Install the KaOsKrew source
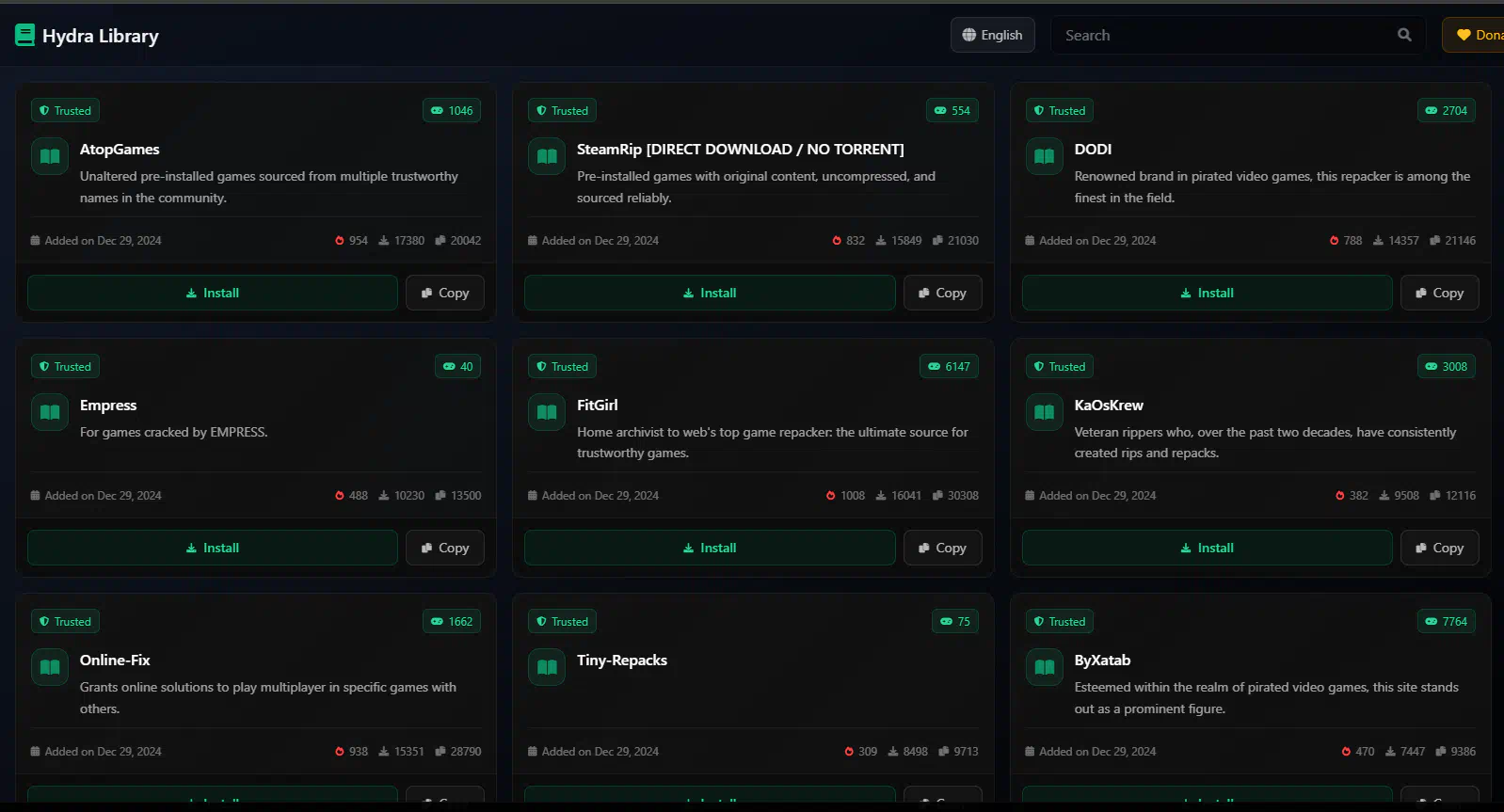Viewport: 1504px width, 812px height. (1207, 548)
